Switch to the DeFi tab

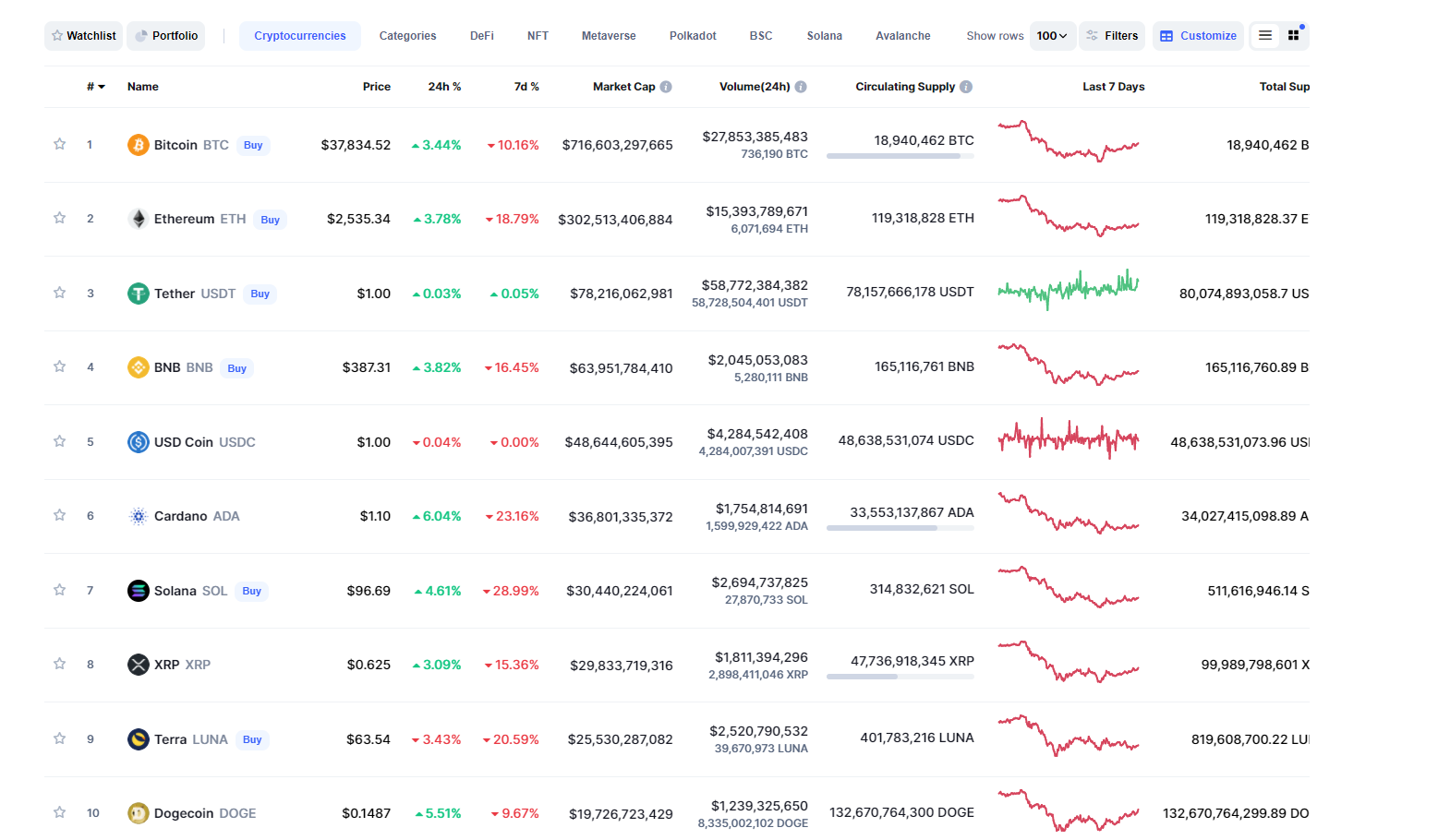[x=481, y=36]
